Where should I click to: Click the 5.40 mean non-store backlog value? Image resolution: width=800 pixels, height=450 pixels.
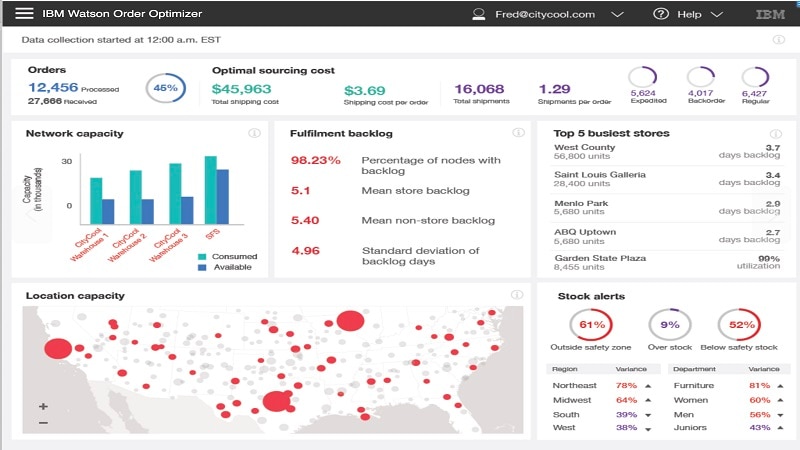click(305, 220)
